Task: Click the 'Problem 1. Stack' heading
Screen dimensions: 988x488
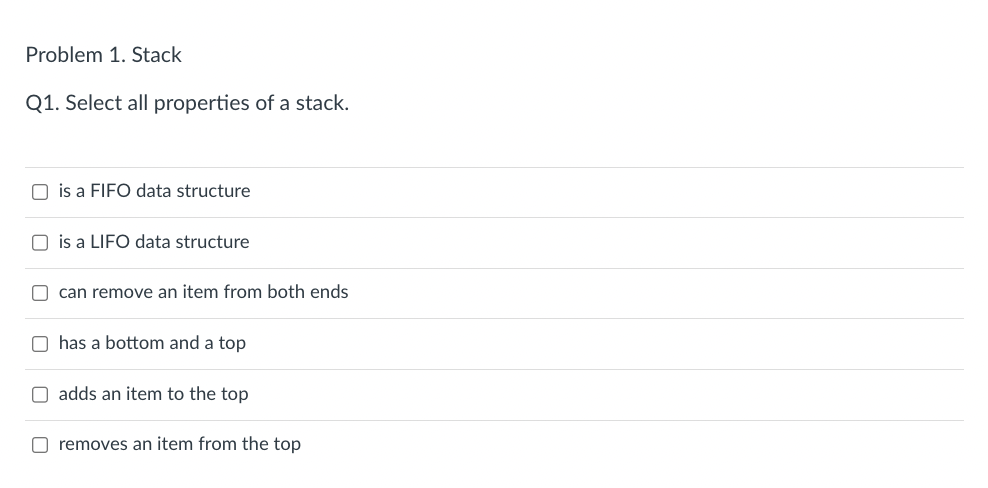Action: click(x=103, y=55)
